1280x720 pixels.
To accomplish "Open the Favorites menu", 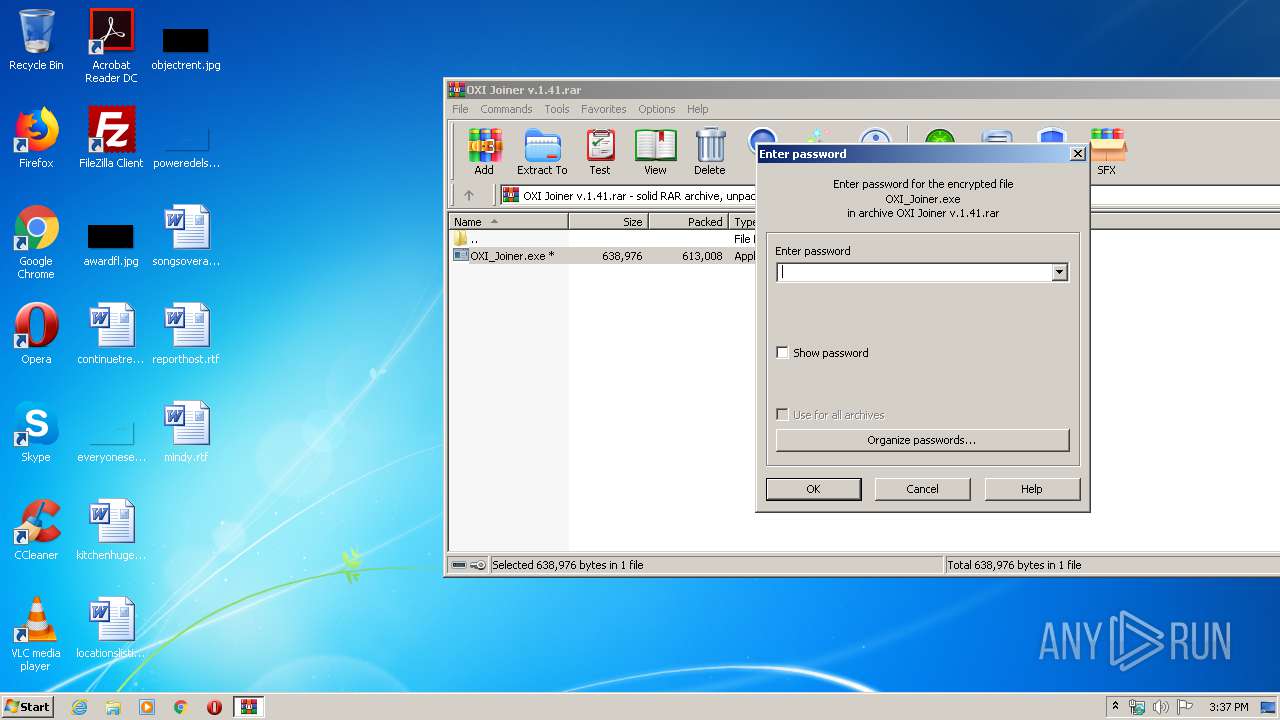I will [604, 109].
